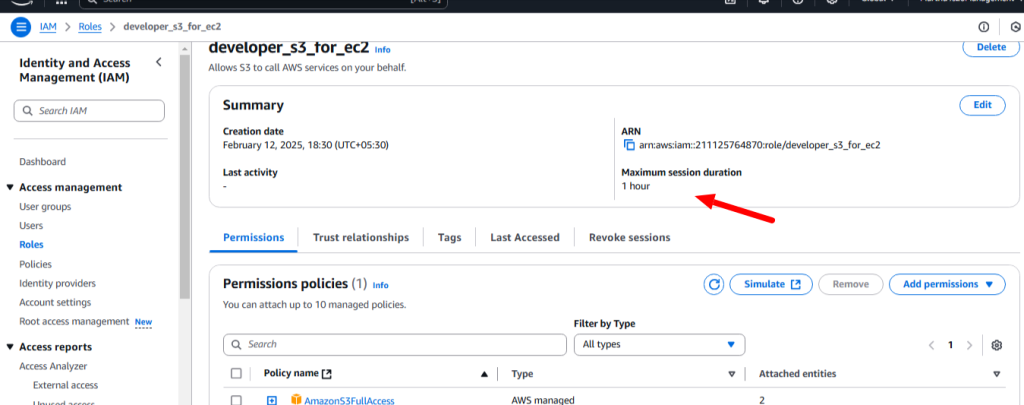Screen dimensions: 1024x405
Task: Click the Policy name column header
Action: tap(291, 374)
